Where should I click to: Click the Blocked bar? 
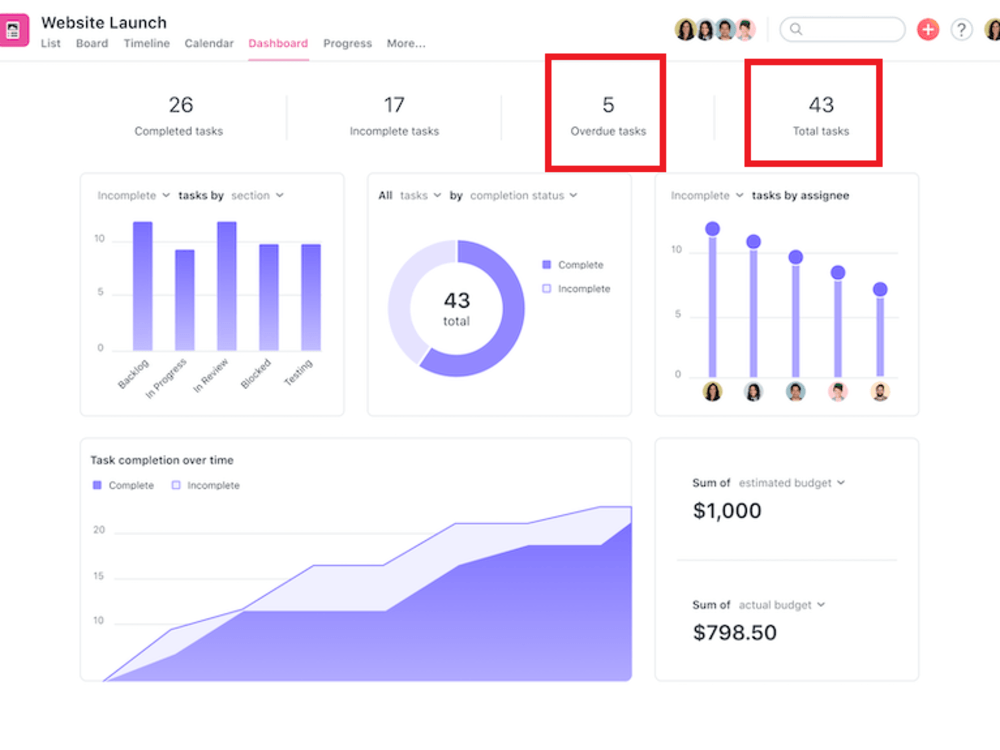268,297
